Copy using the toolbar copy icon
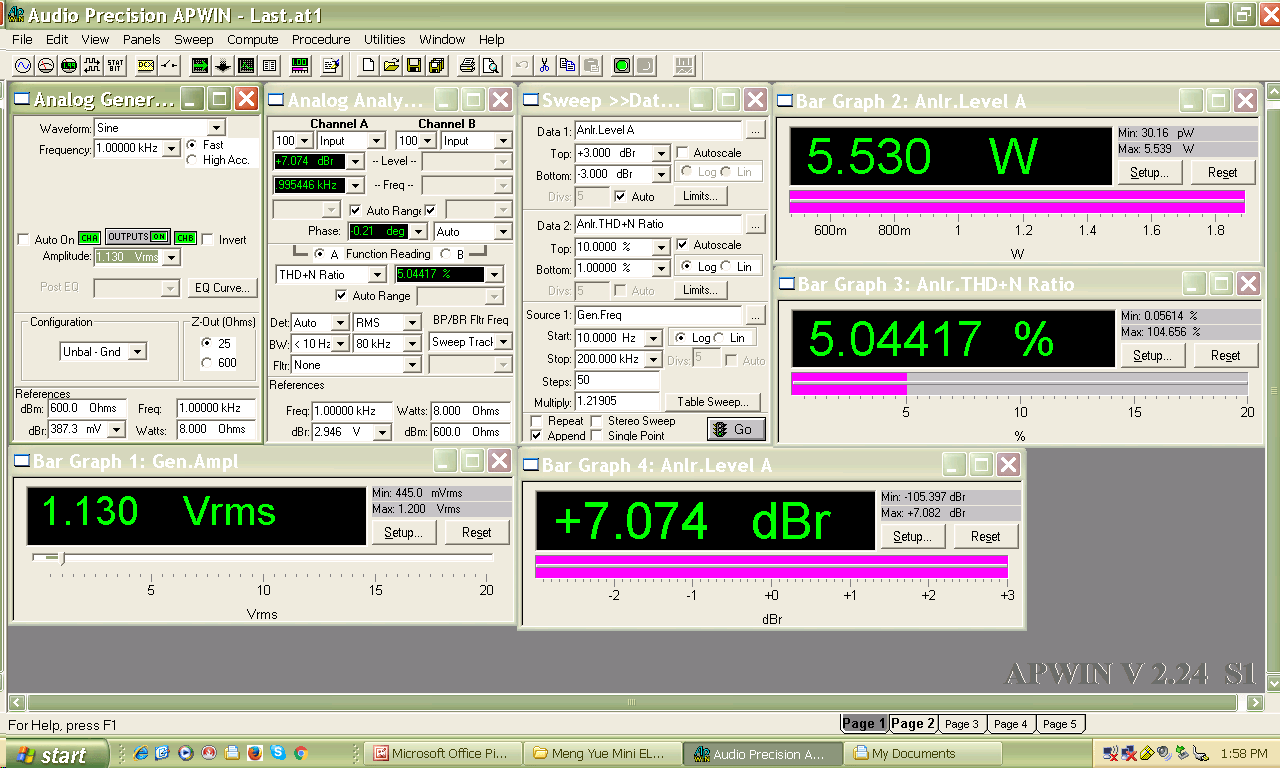Screen dimensions: 1280x768 tap(567, 65)
